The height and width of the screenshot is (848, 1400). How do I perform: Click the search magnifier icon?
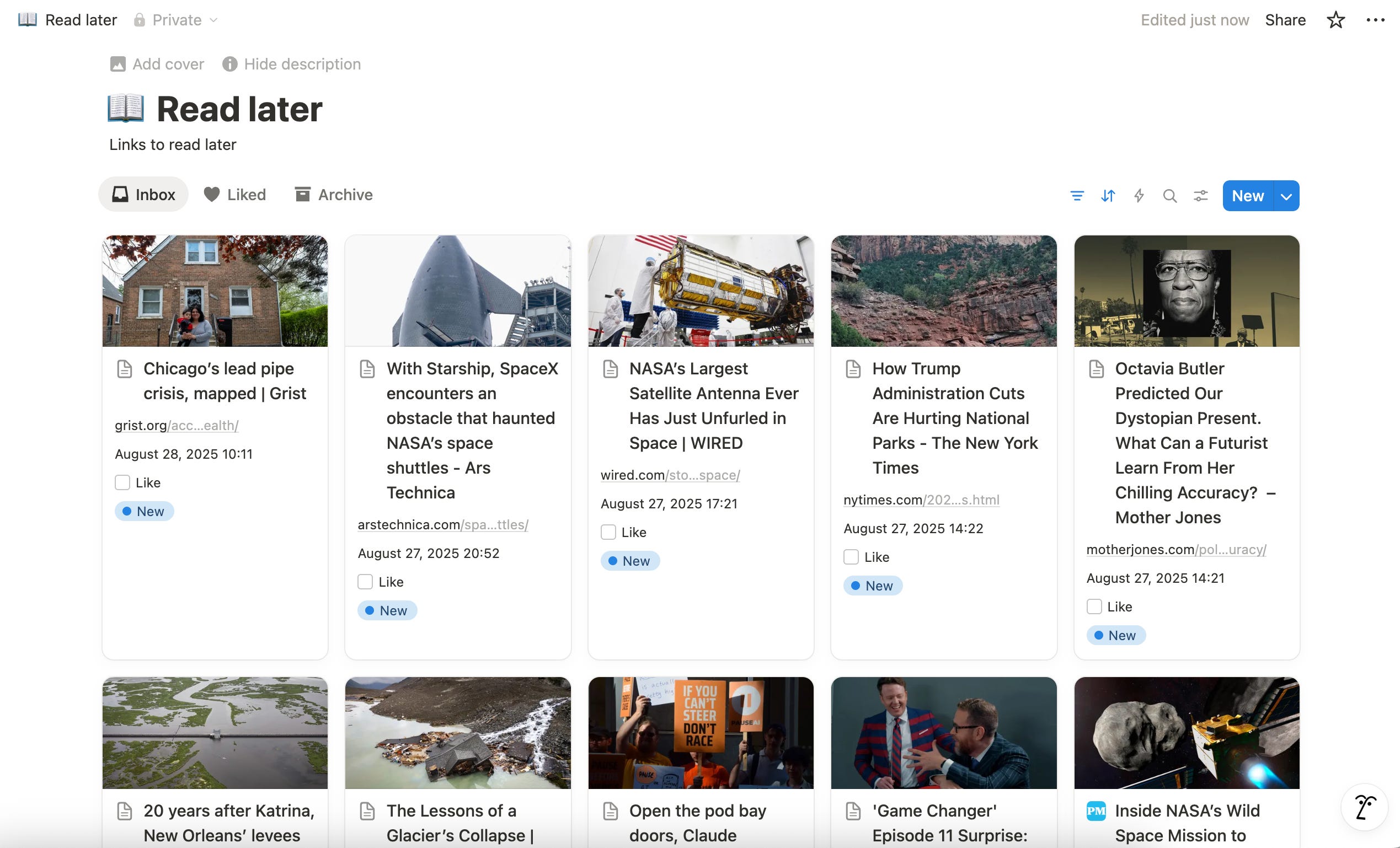(x=1169, y=196)
